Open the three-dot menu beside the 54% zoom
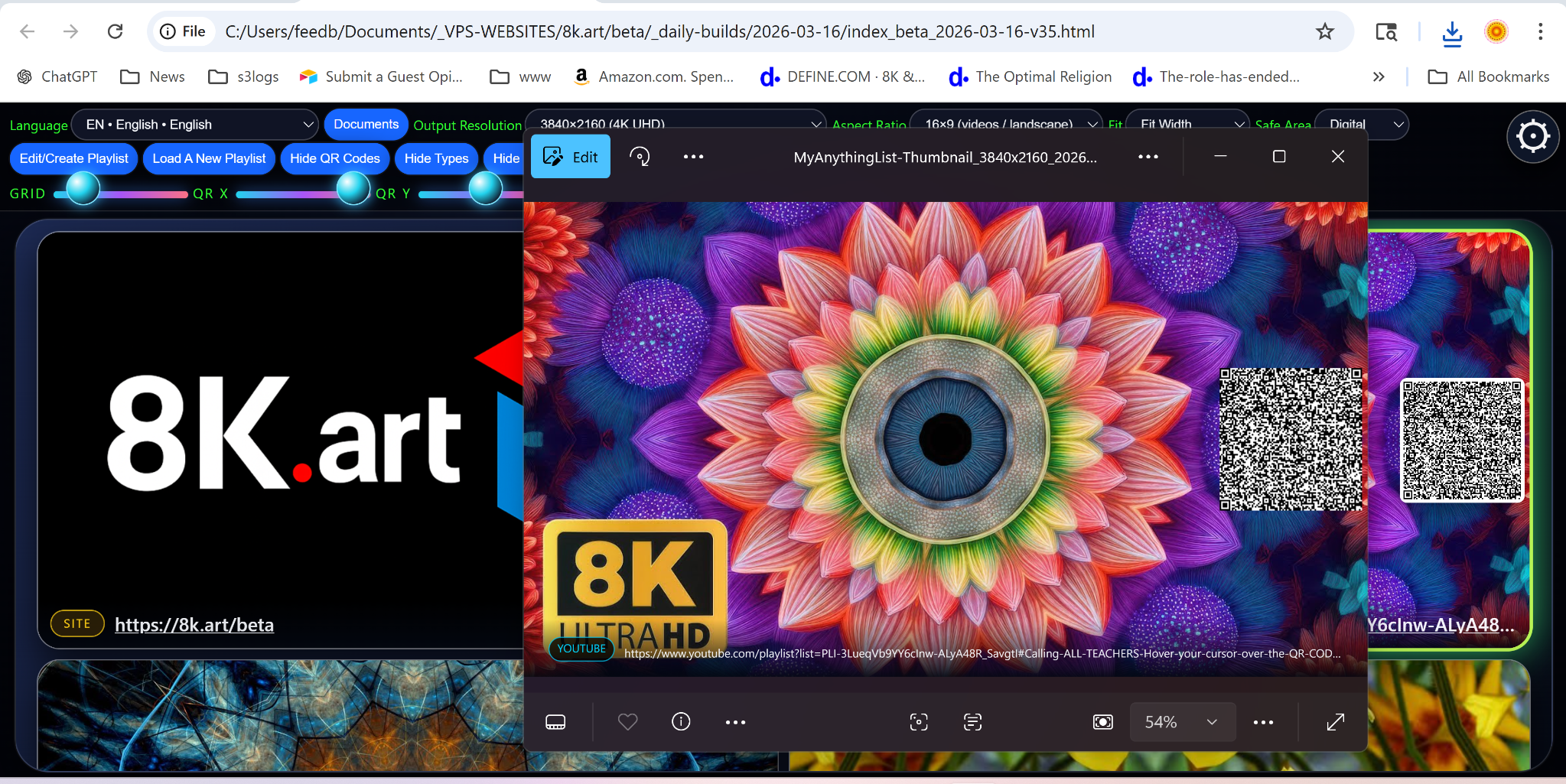The width and height of the screenshot is (1566, 784). point(1264,722)
